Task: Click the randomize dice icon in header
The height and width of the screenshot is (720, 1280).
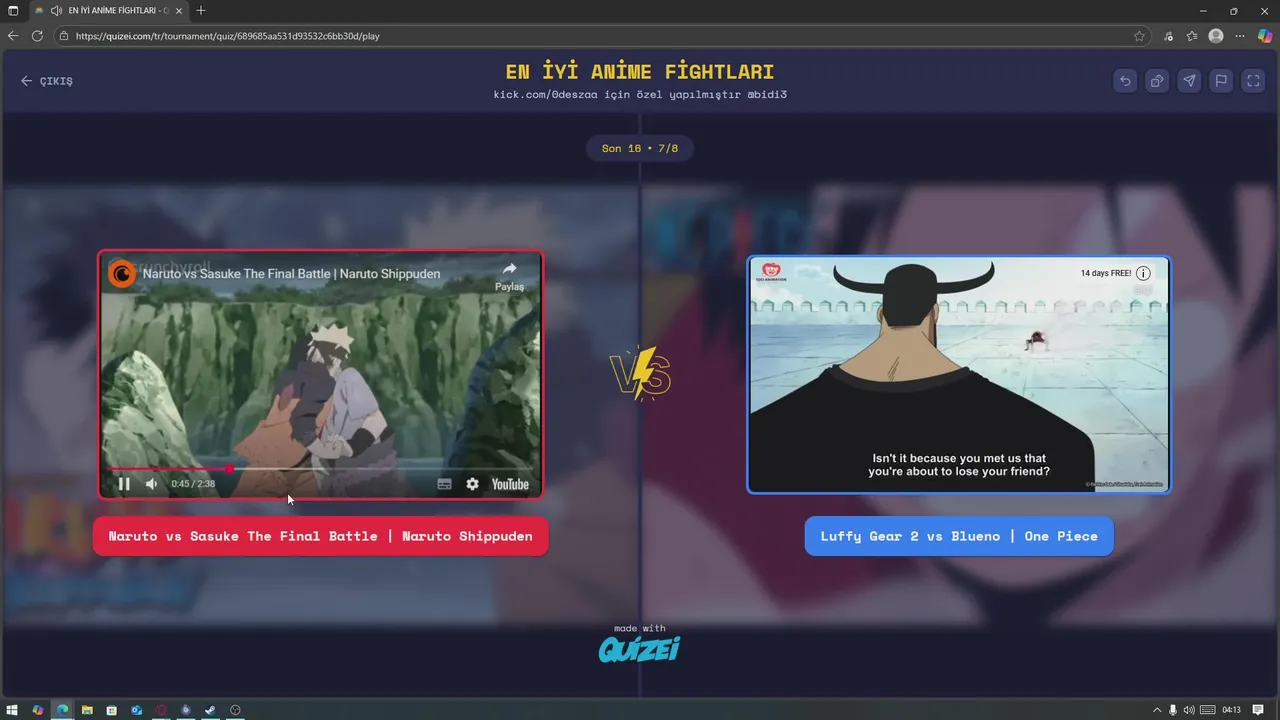Action: coord(1157,81)
